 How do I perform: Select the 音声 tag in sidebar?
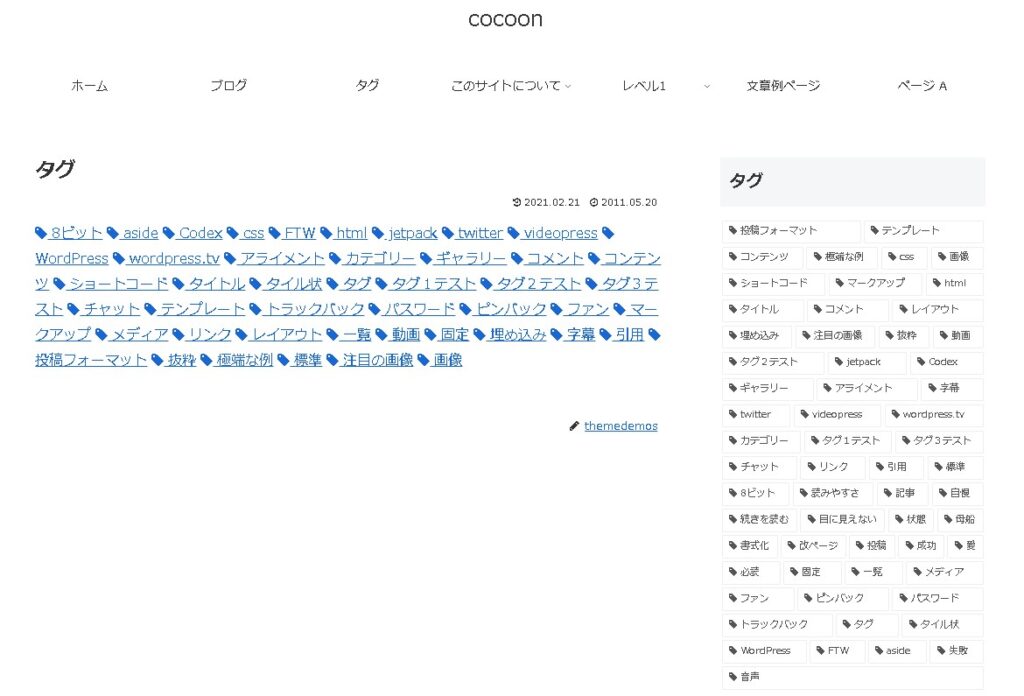coord(750,677)
